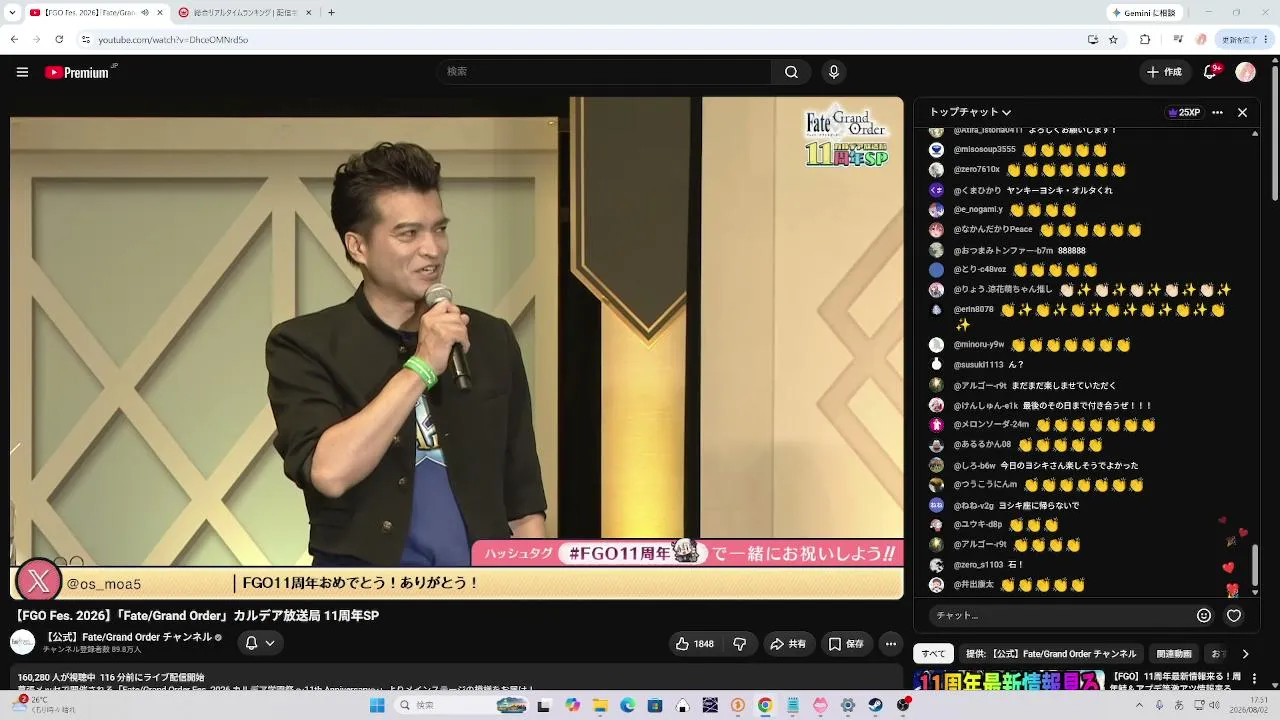1280x720 pixels.
Task: Open the taskbar clock and date
Action: click(1250, 705)
